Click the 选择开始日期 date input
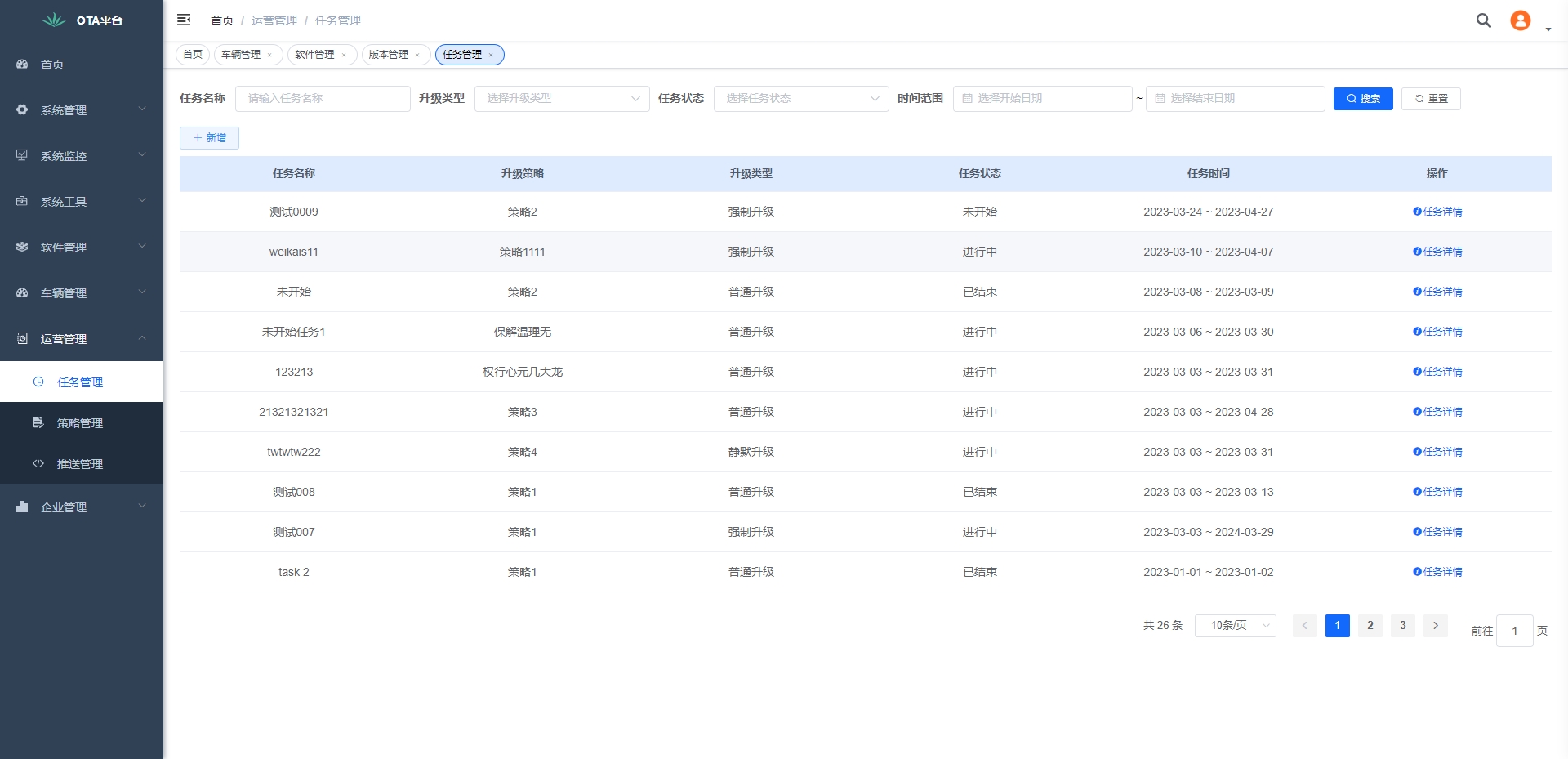Screen dimensions: 1568x759 [1043, 99]
